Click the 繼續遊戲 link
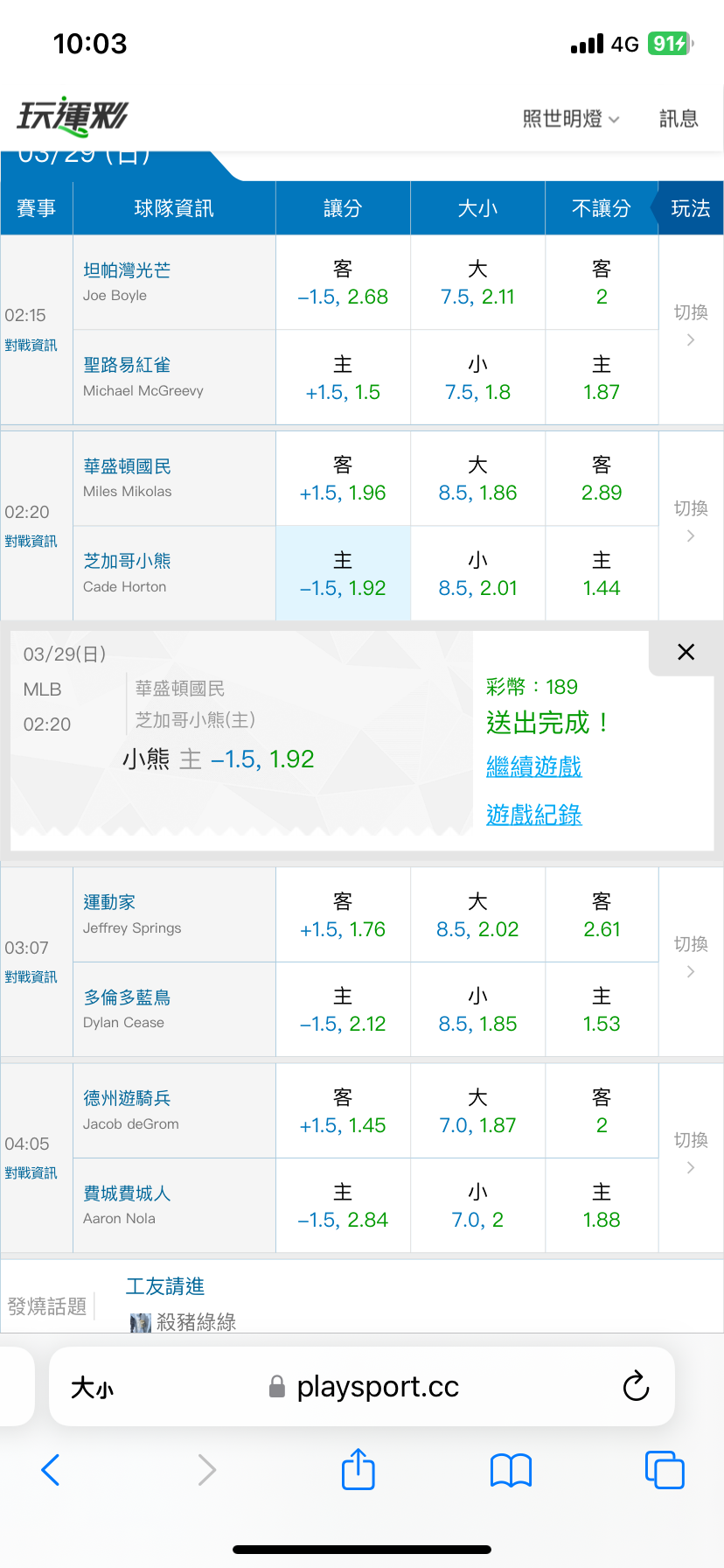Image resolution: width=724 pixels, height=1568 pixels. 533,767
